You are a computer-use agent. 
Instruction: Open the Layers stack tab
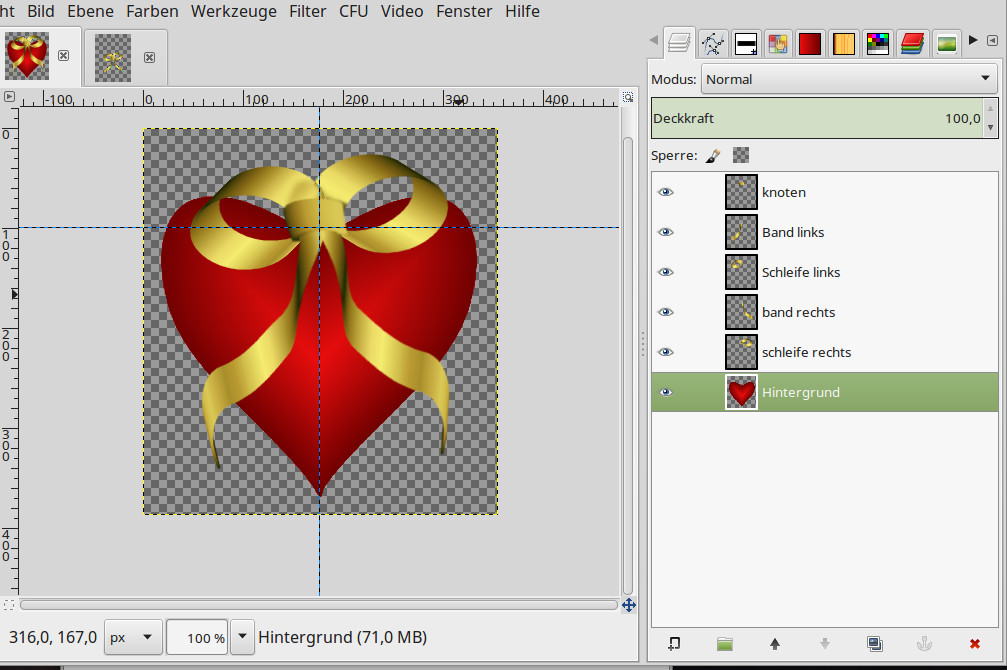680,43
